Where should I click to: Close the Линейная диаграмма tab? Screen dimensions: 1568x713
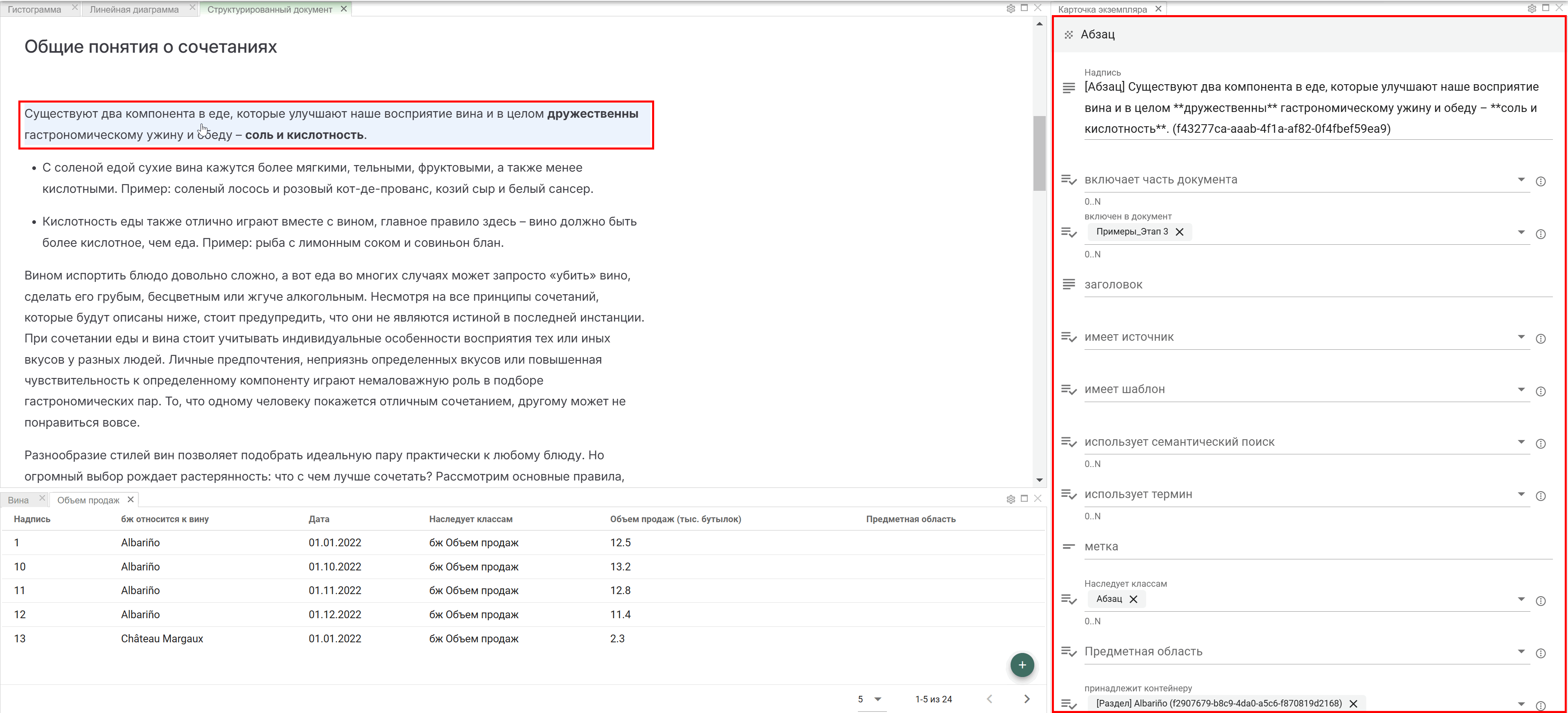(192, 7)
